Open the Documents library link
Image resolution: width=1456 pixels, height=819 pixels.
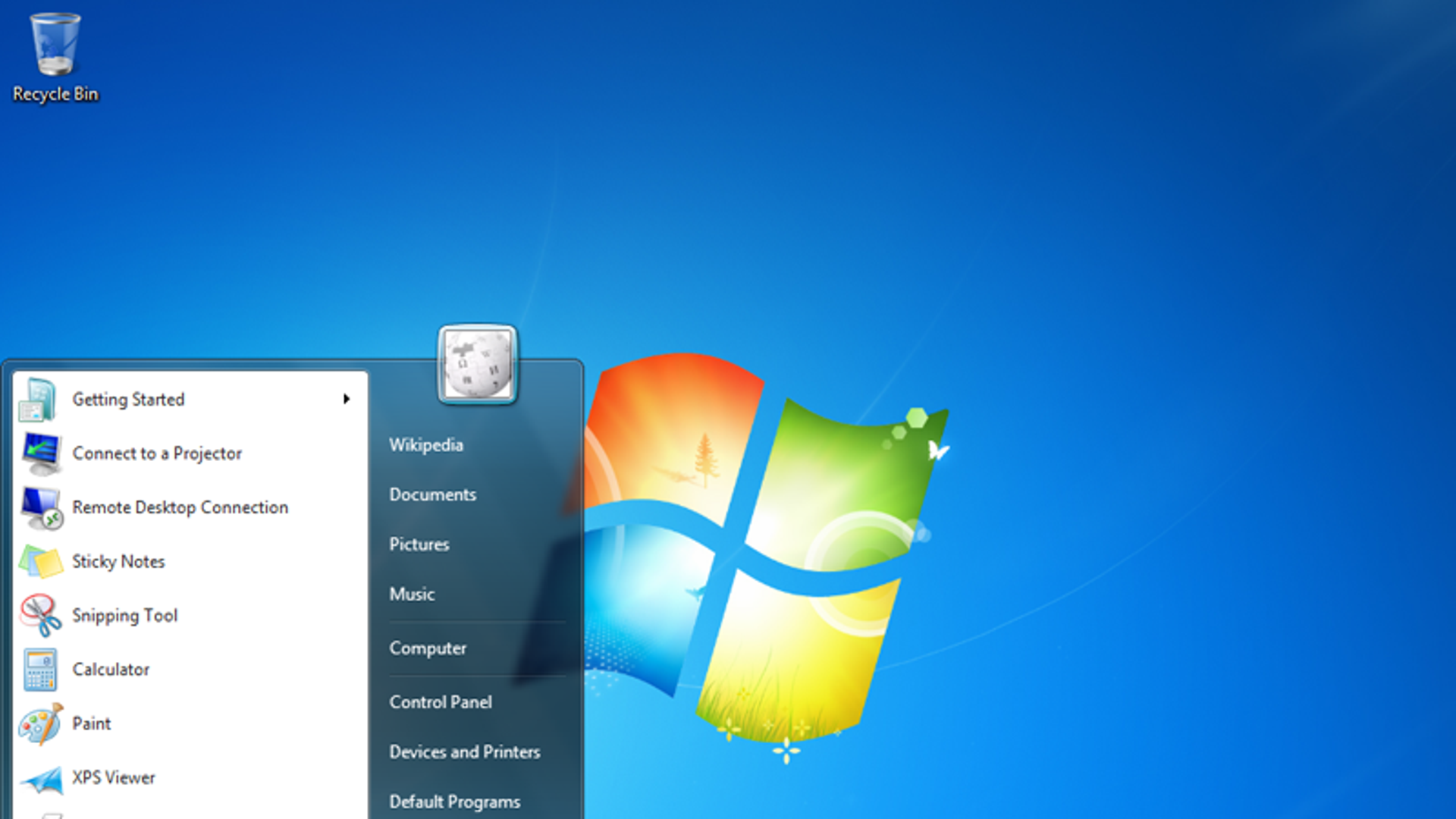click(433, 494)
